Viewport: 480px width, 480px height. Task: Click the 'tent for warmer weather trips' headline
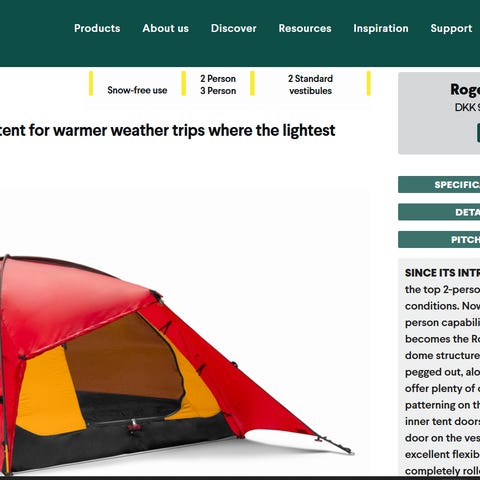167,130
